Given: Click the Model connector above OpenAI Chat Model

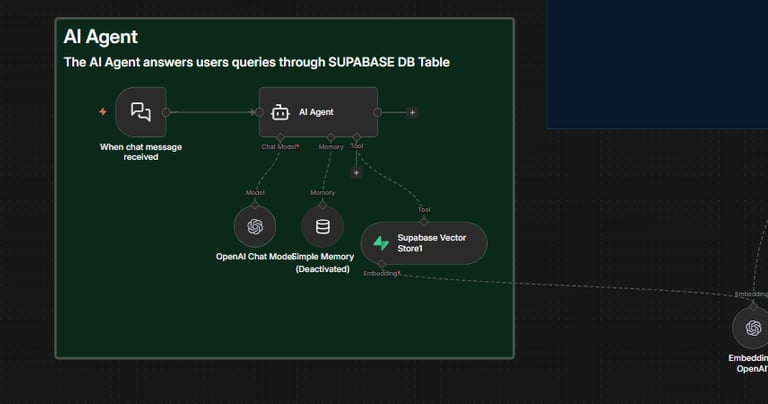Looking at the screenshot, I should 255,205.
